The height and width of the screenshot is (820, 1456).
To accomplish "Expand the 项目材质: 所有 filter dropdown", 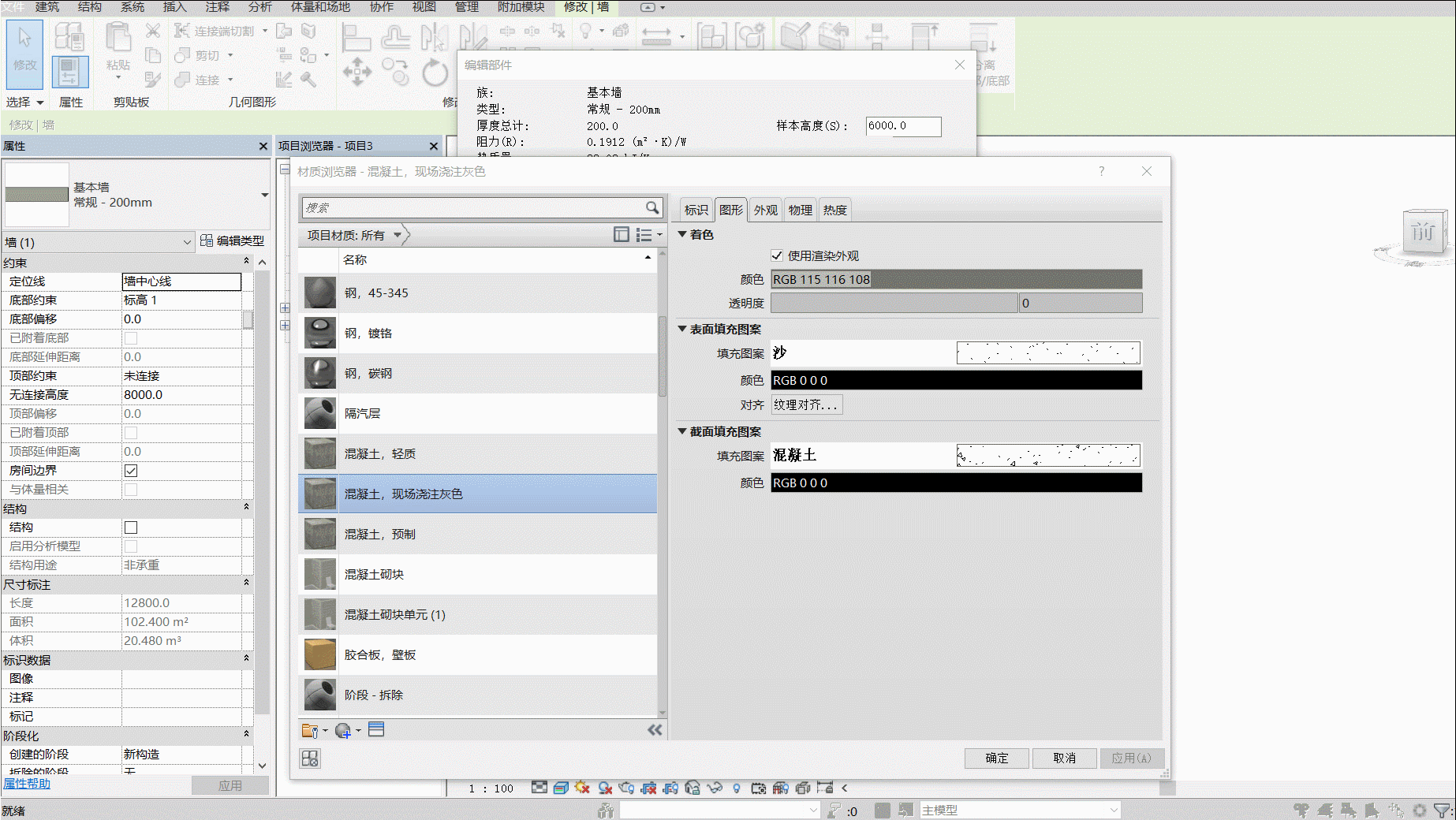I will click(398, 235).
